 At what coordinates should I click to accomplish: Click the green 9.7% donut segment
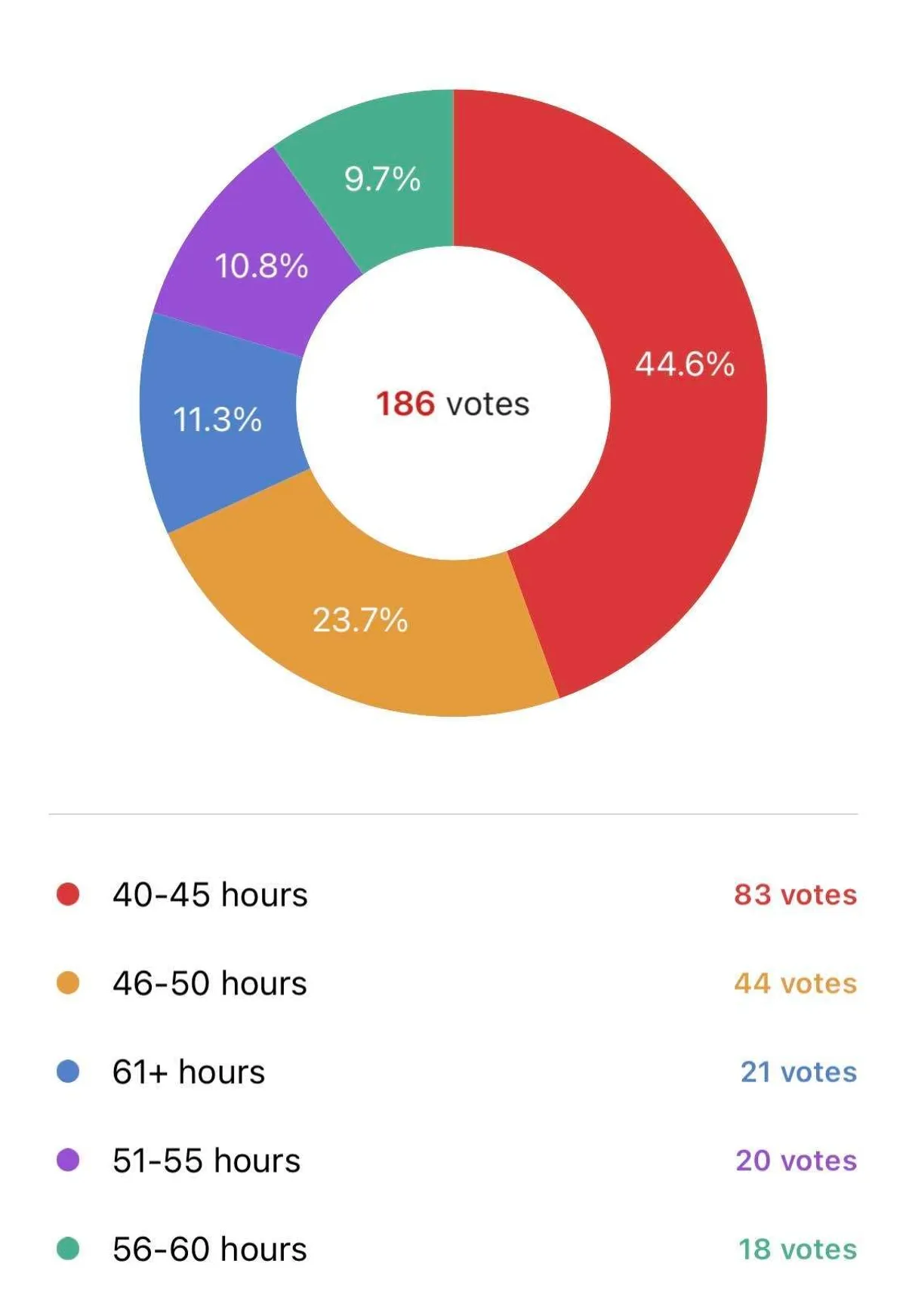coord(382,180)
